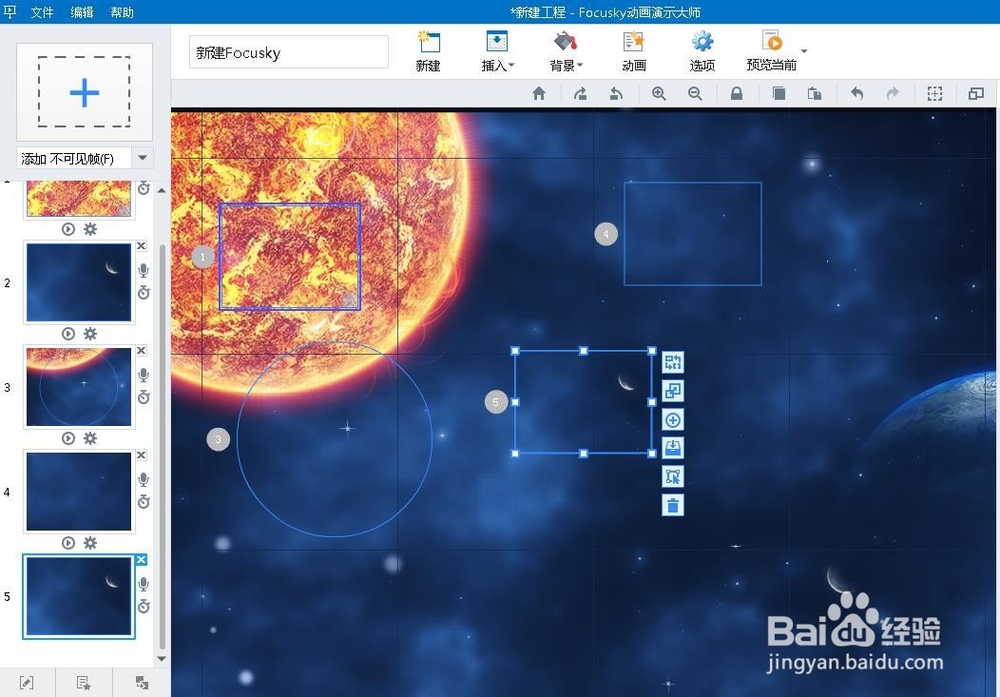This screenshot has width=1000, height=697.
Task: Open the 添加 不可见帧 frame type dropdown arrow
Action: point(143,158)
